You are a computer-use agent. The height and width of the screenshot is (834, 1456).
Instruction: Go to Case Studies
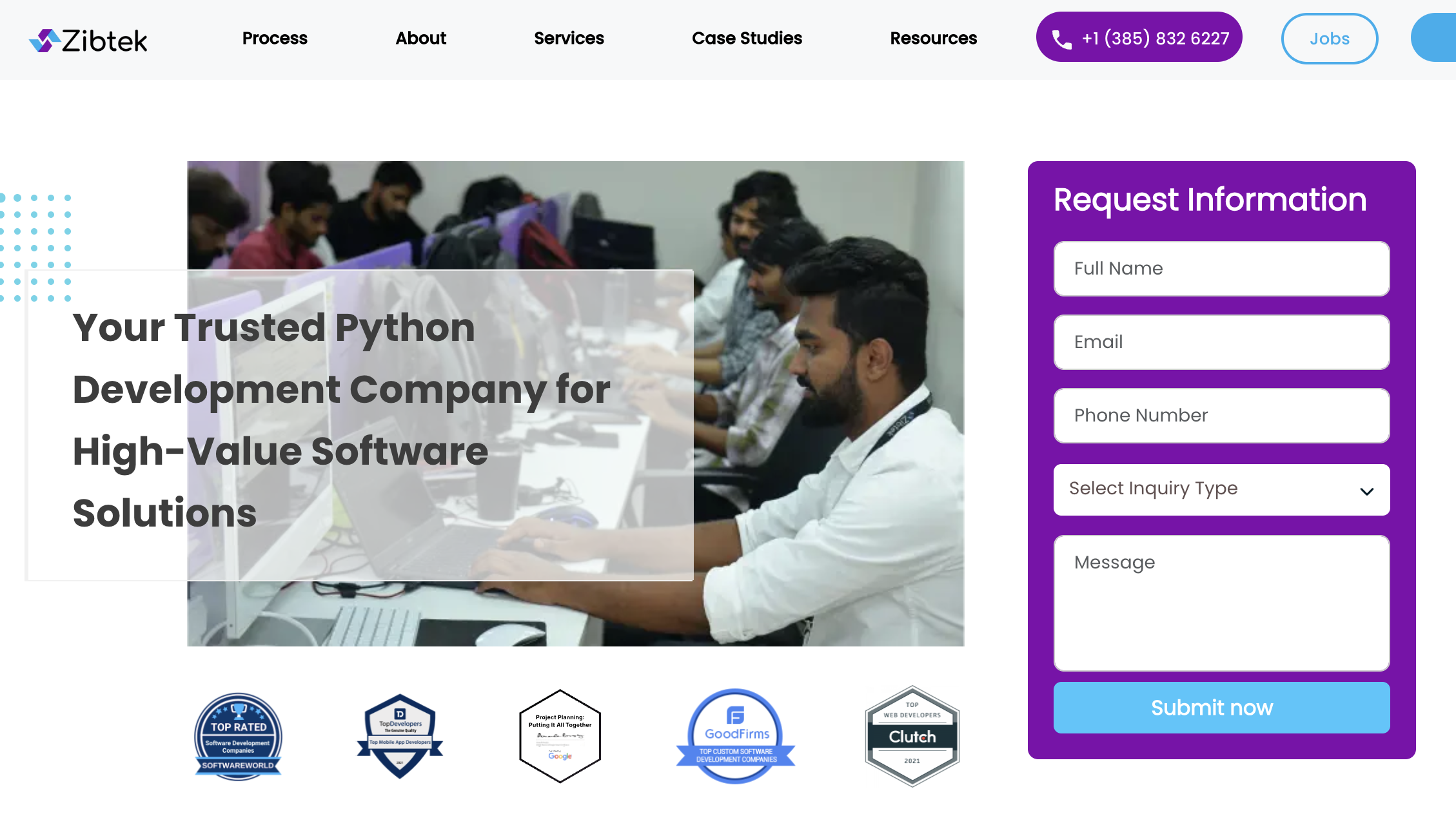[747, 38]
